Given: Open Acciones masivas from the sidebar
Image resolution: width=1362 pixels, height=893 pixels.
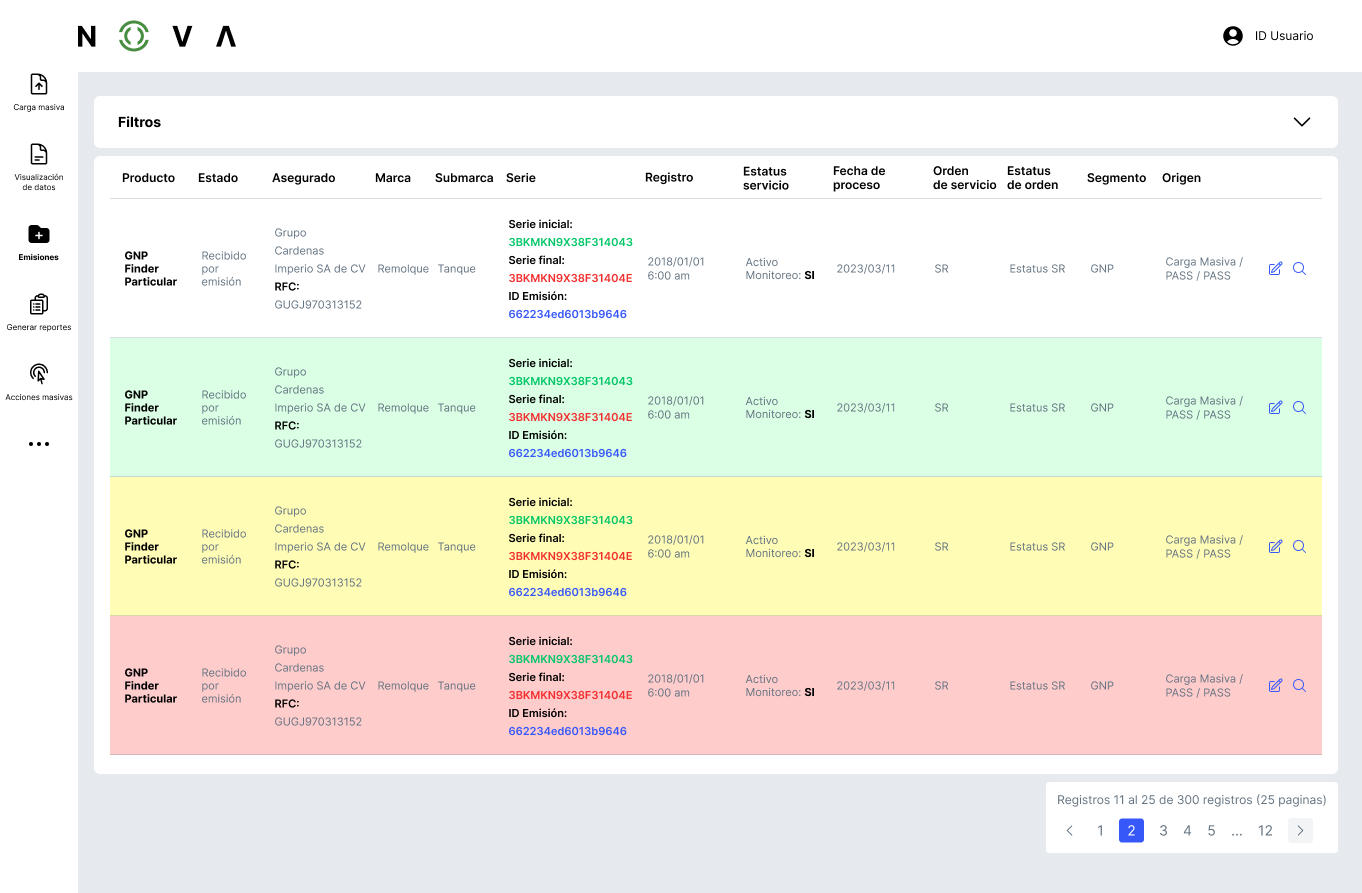Looking at the screenshot, I should [39, 382].
